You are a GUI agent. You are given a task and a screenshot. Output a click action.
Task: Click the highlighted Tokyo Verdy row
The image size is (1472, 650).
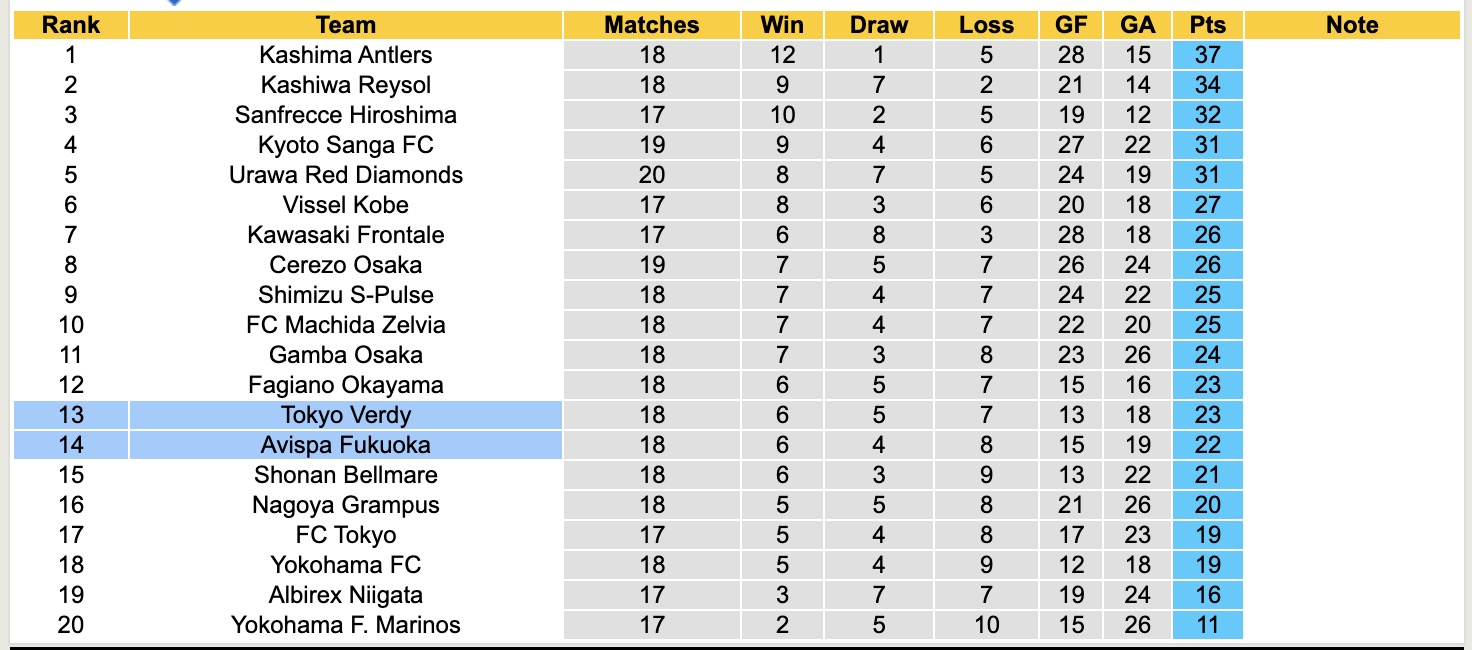coord(345,415)
